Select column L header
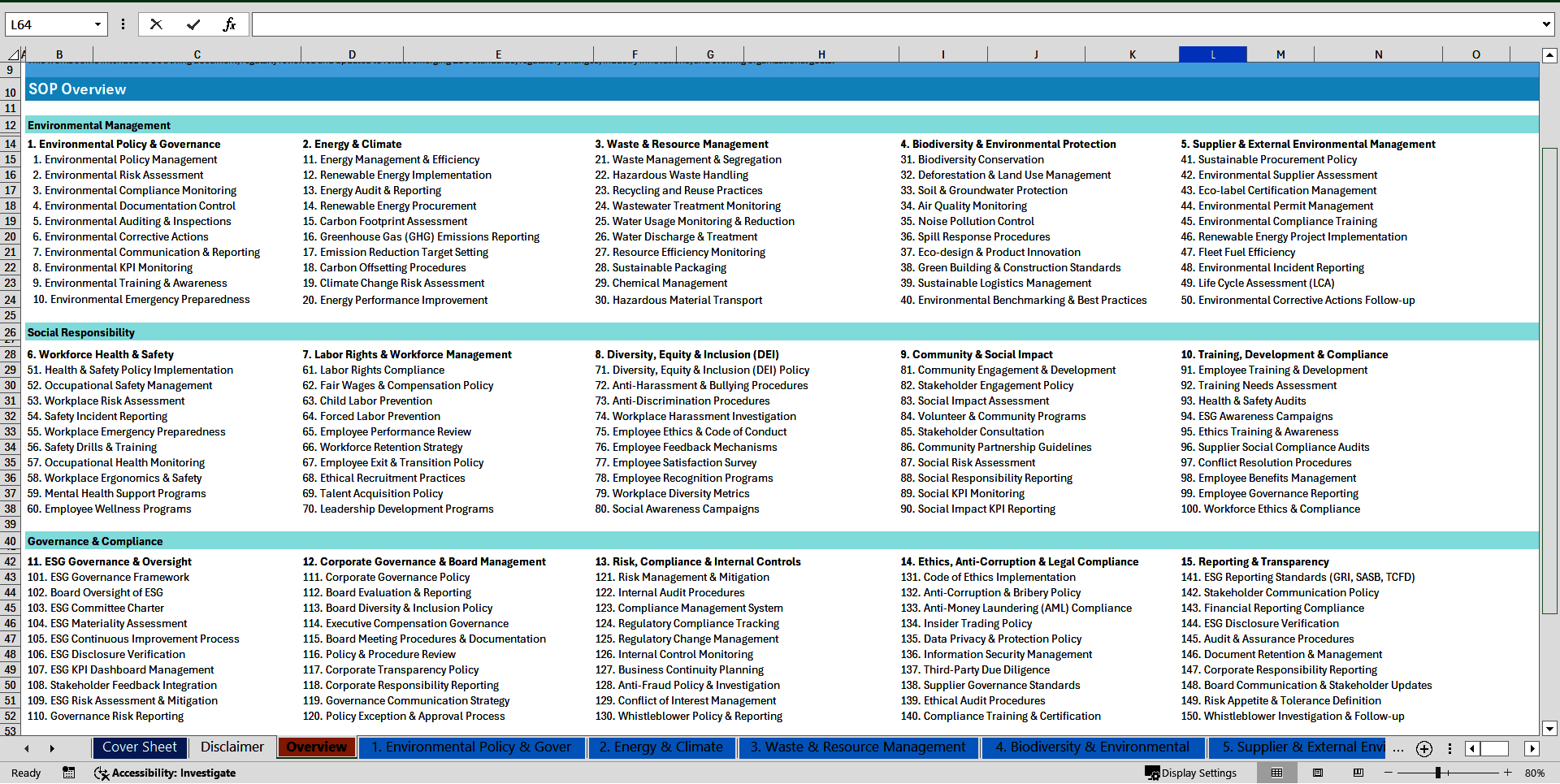This screenshot has height=784, width=1560. pyautogui.click(x=1212, y=54)
